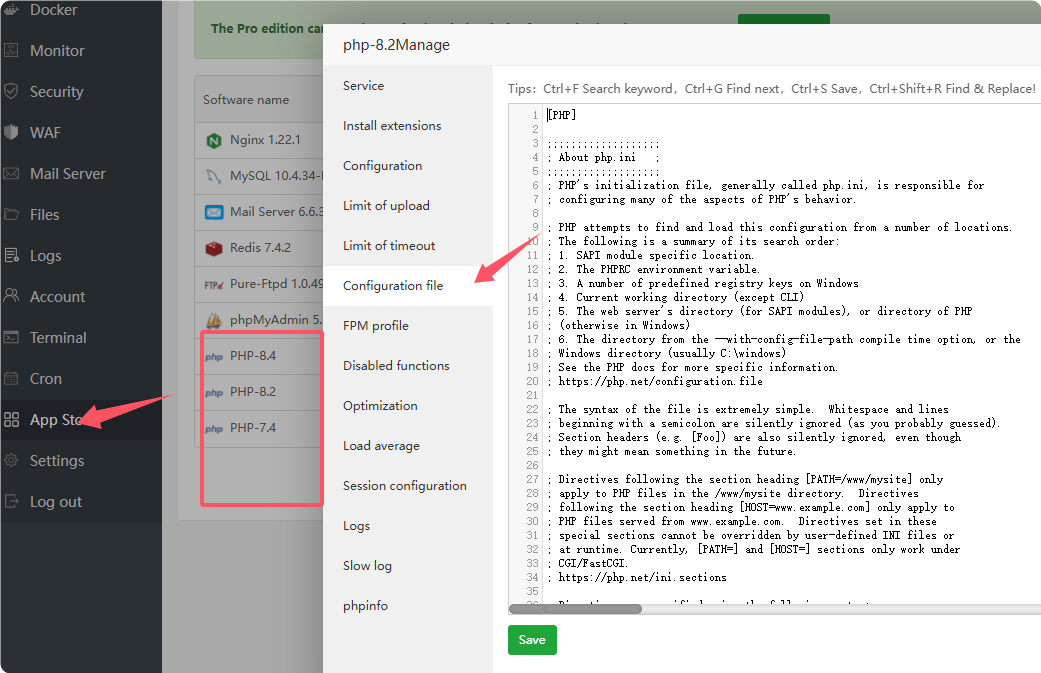Save the php.ini configuration file
Viewport: 1041px width, 673px height.
point(532,640)
